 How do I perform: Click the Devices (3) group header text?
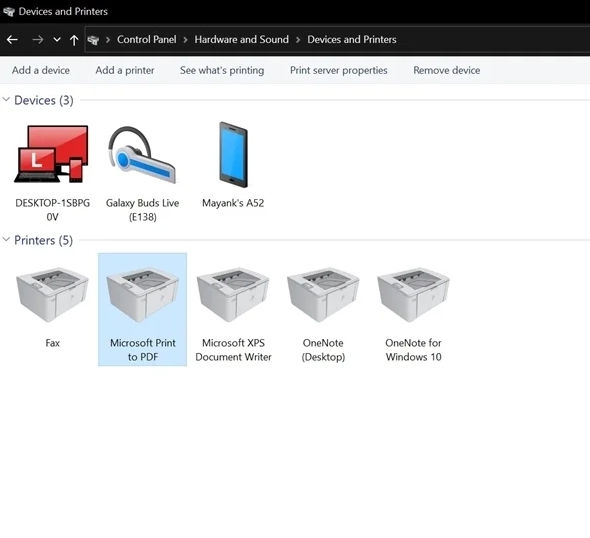(x=44, y=100)
